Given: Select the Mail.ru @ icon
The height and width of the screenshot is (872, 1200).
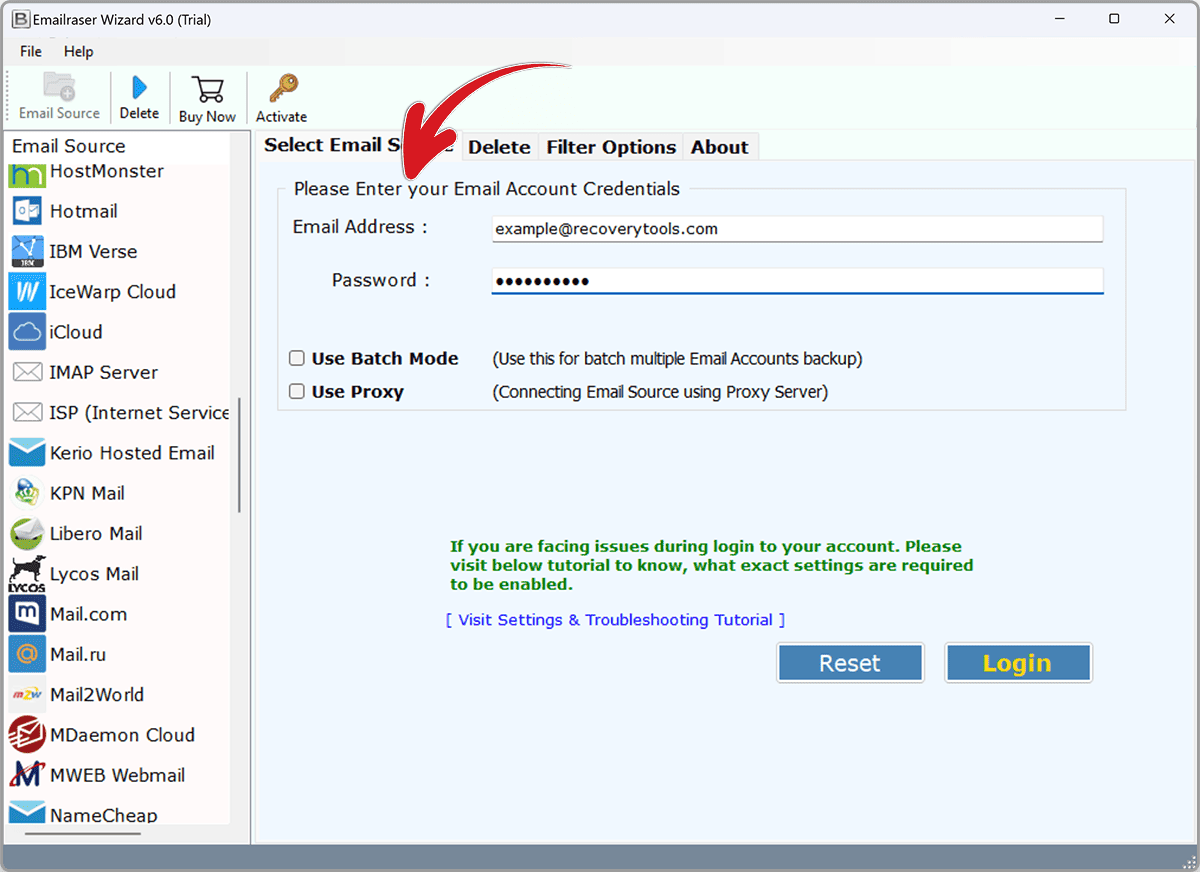Looking at the screenshot, I should pyautogui.click(x=26, y=654).
